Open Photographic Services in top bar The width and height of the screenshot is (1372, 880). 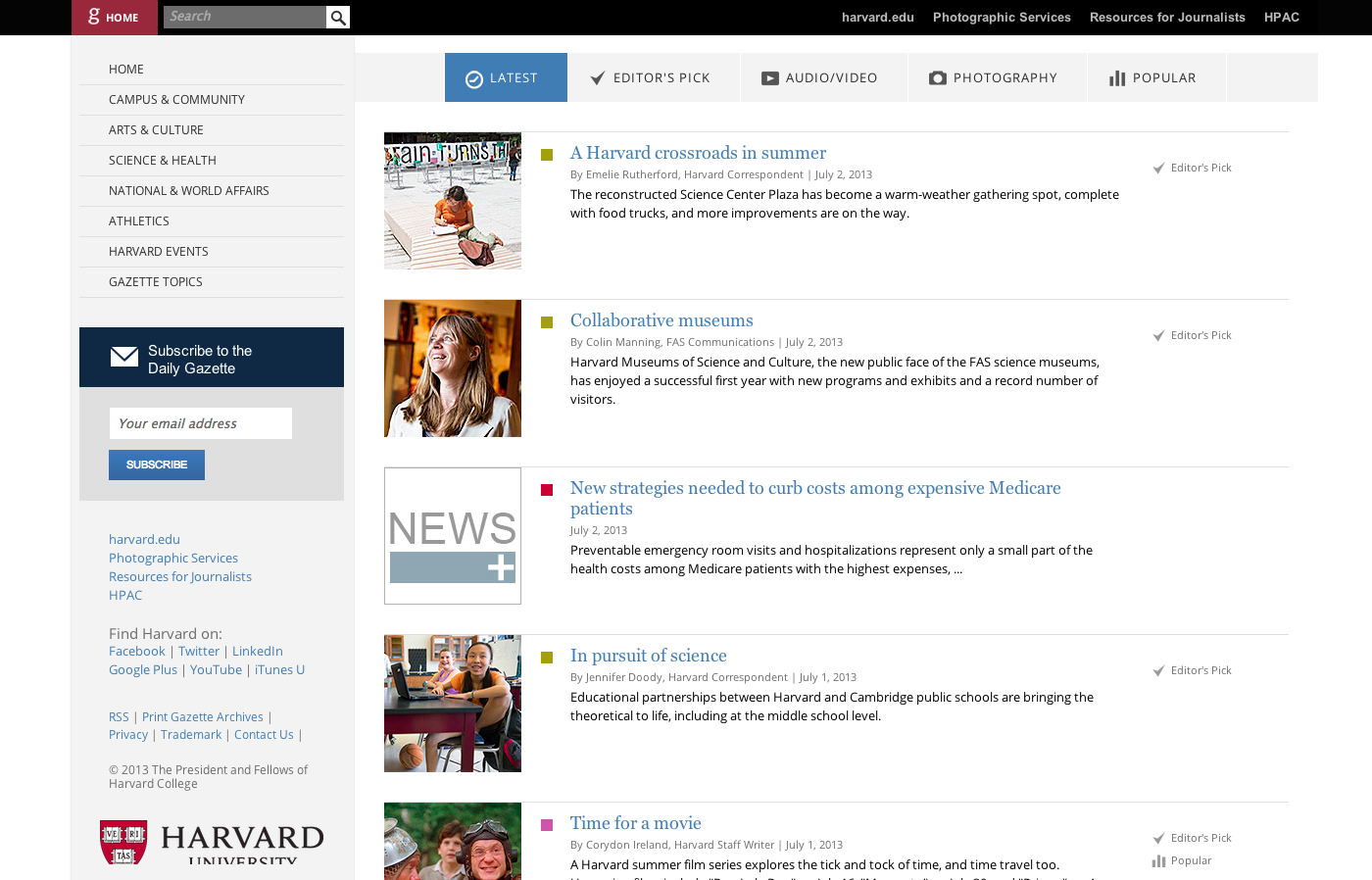point(1002,18)
